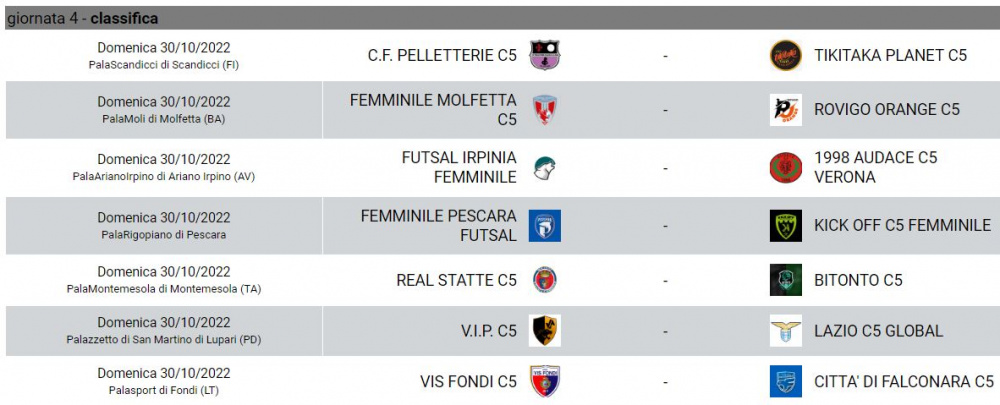
Task: Open the Real Statte C5 team name
Action: pyautogui.click(x=457, y=280)
